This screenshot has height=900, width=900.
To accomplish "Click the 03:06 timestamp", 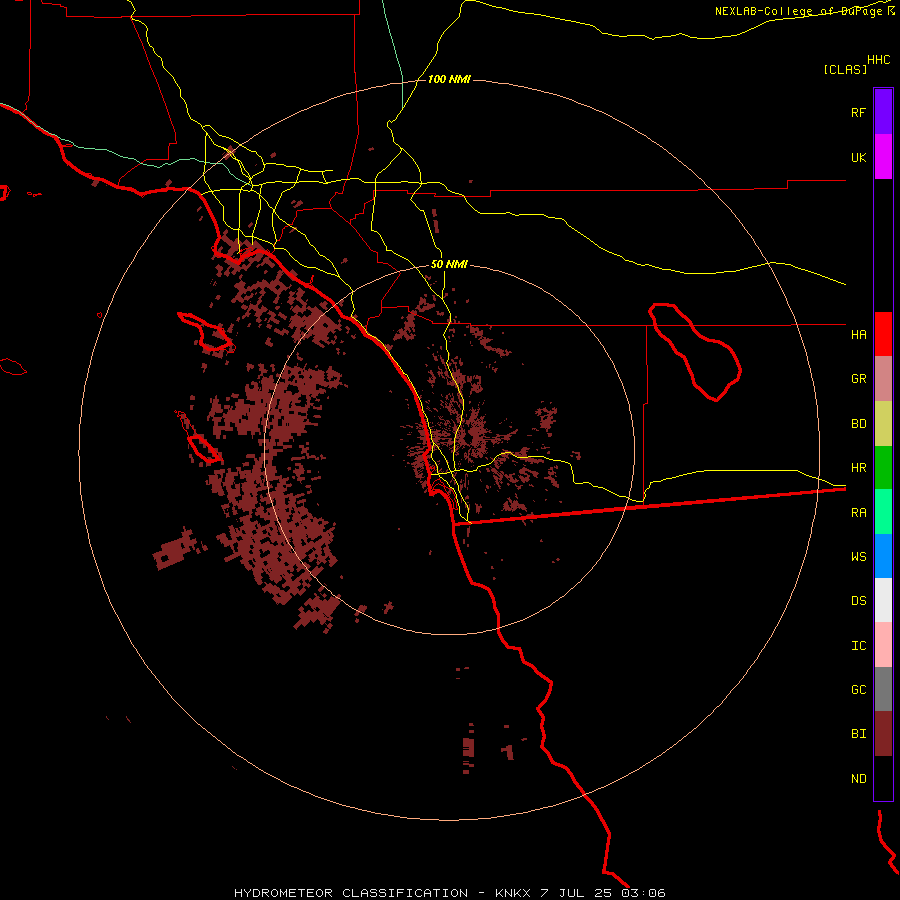I will point(643,893).
